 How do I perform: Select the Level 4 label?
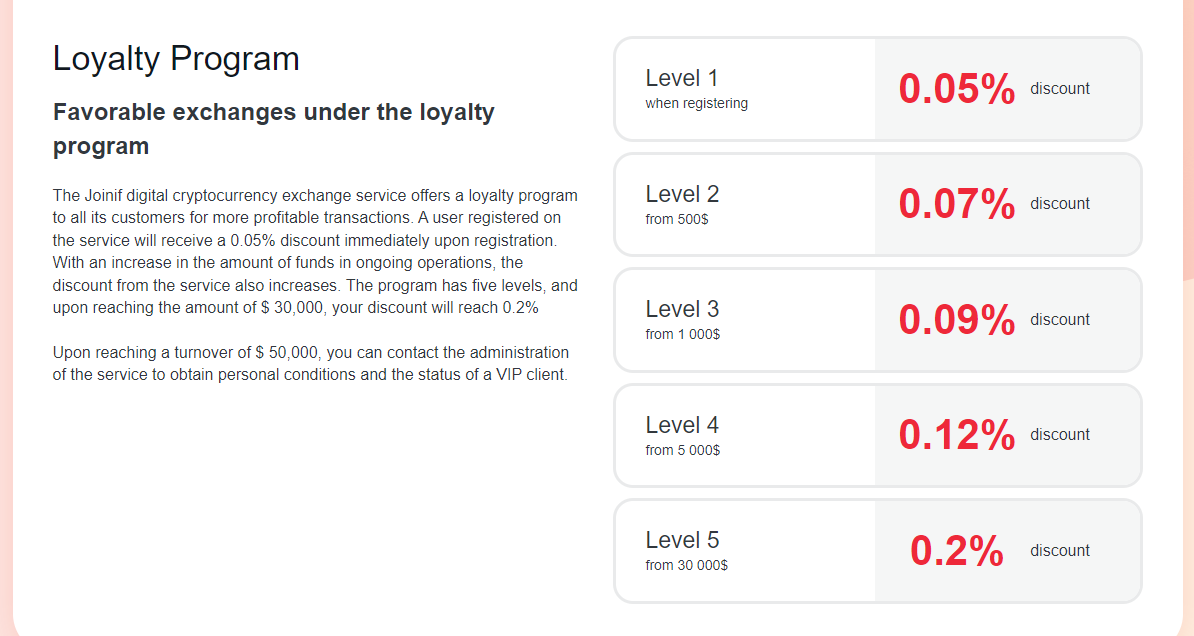click(x=682, y=425)
